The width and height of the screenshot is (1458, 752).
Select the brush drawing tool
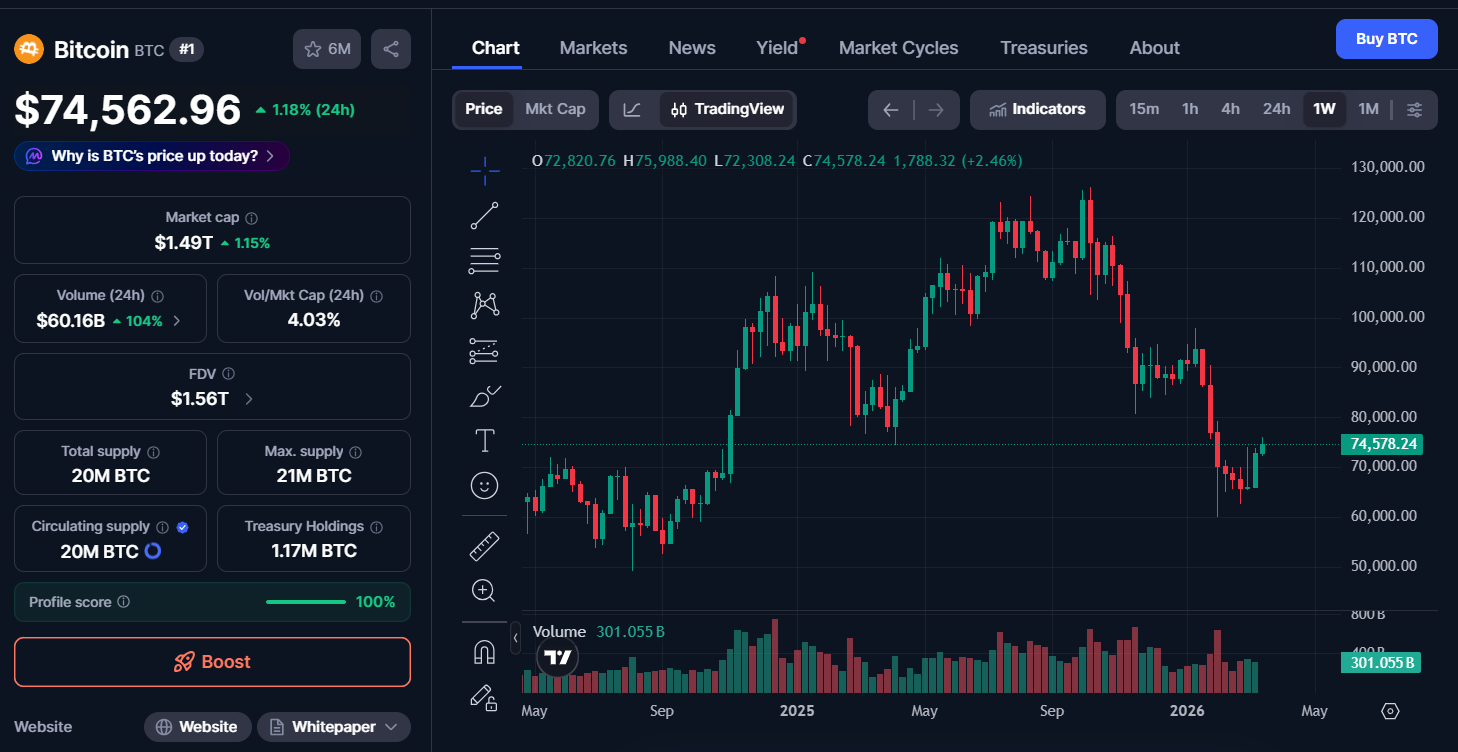(x=485, y=396)
